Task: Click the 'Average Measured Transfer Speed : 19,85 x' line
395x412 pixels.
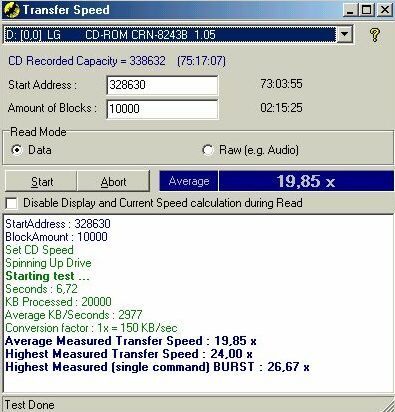Action: (x=131, y=341)
